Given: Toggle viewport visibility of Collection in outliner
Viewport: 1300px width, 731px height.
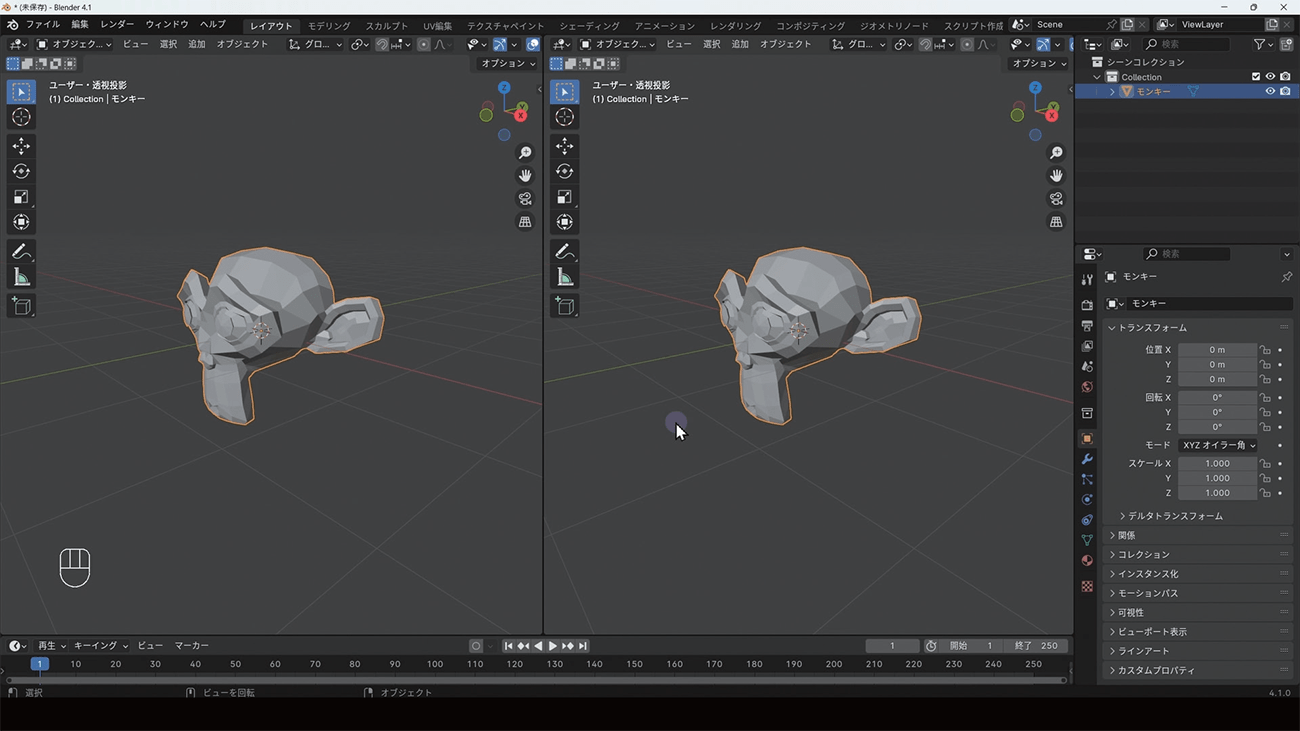Looking at the screenshot, I should [1270, 77].
